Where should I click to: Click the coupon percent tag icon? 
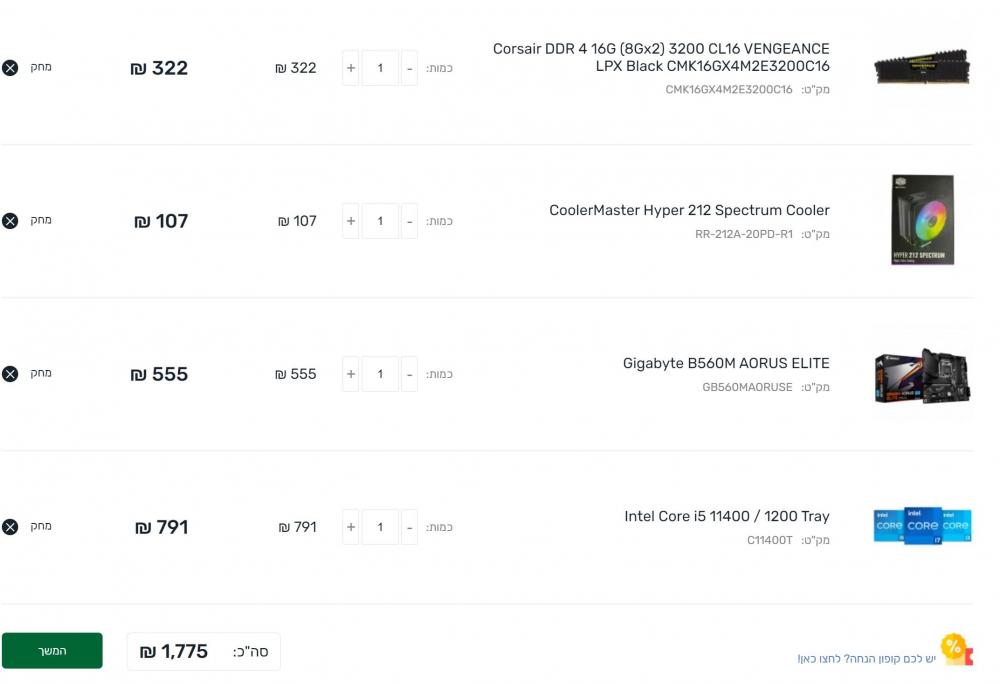point(956,649)
